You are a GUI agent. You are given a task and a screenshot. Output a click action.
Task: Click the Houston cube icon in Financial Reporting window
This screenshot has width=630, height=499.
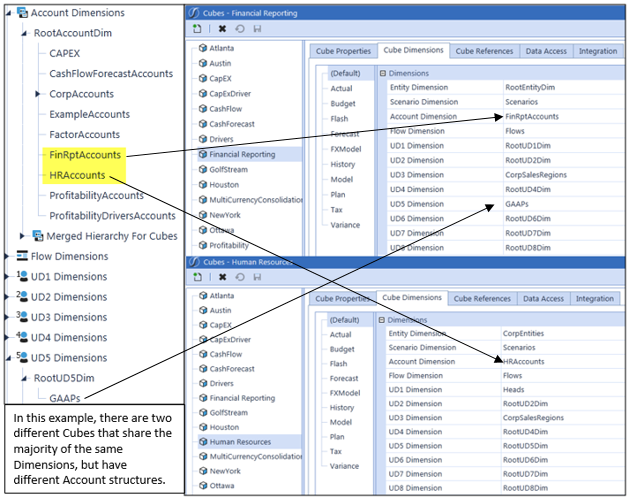(203, 184)
